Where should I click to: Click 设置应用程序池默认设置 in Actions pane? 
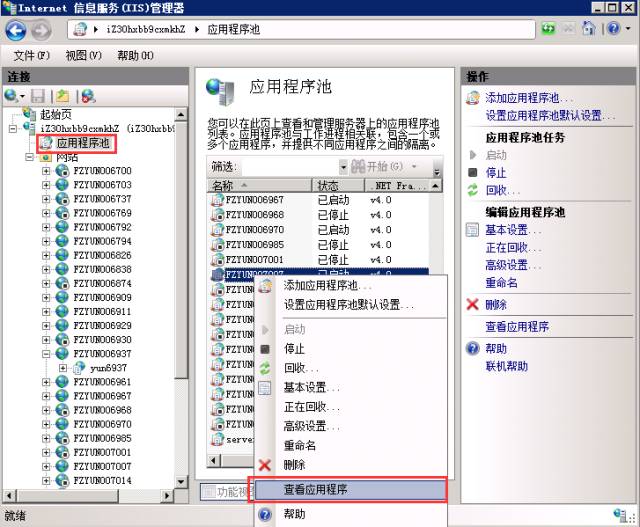549,116
